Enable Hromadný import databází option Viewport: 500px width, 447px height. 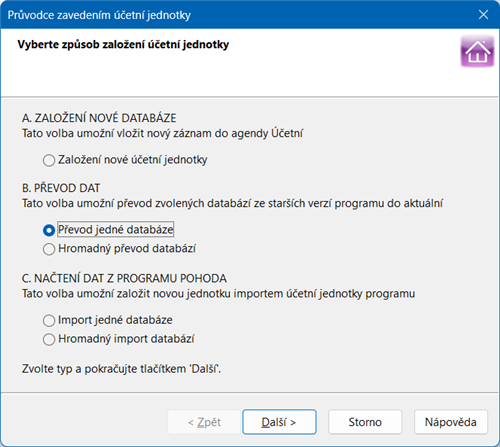click(x=118, y=339)
